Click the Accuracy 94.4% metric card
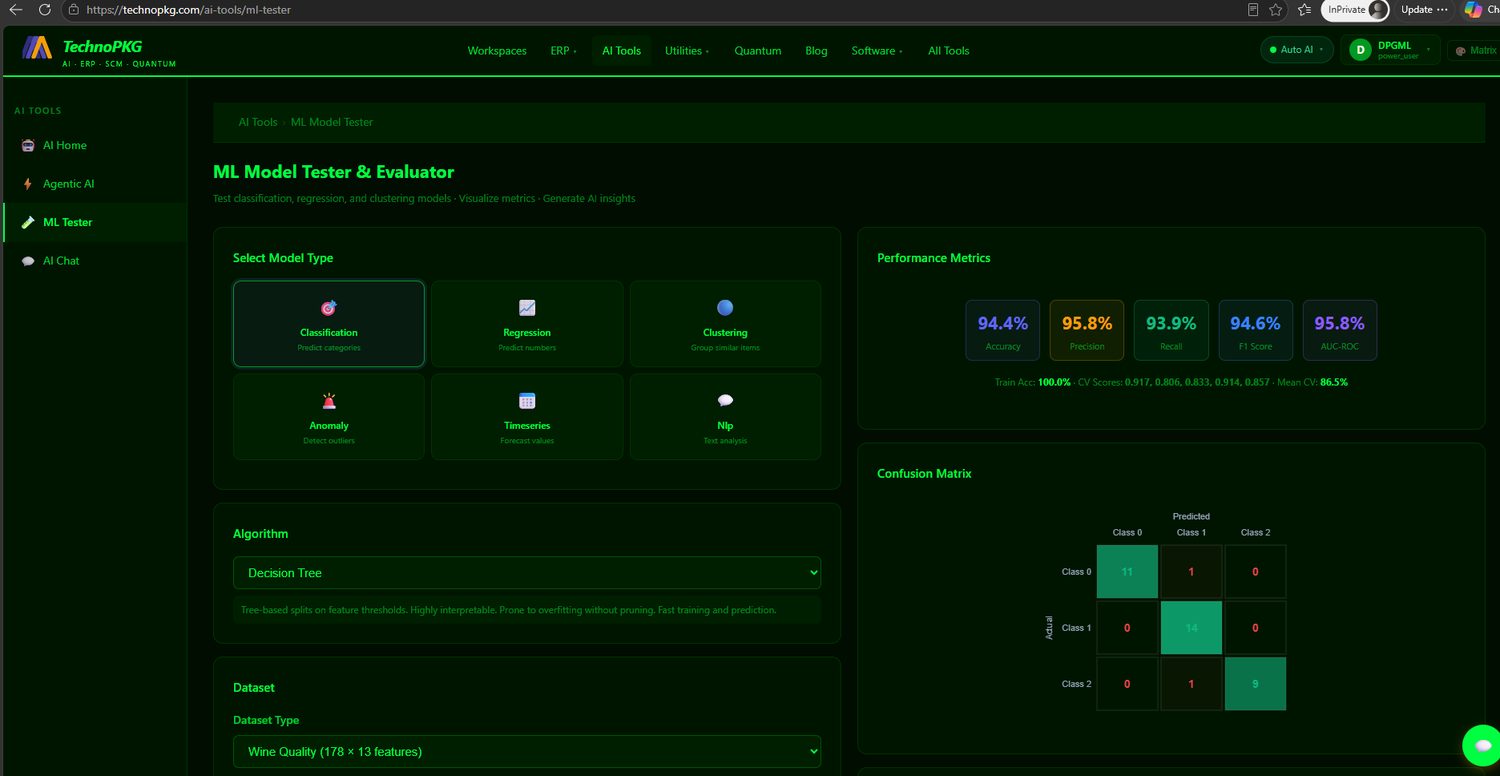Viewport: 1500px width, 776px height. tap(1003, 330)
